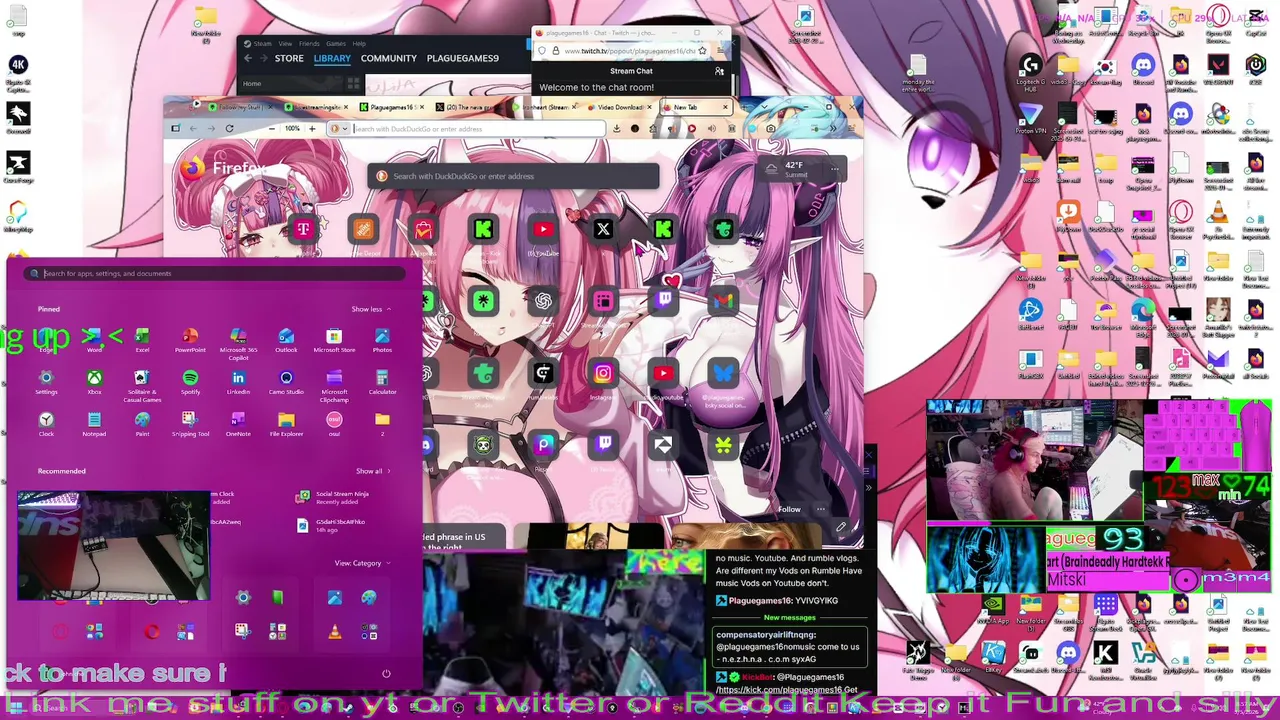
Task: Open weather widget options menu
Action: [834, 169]
